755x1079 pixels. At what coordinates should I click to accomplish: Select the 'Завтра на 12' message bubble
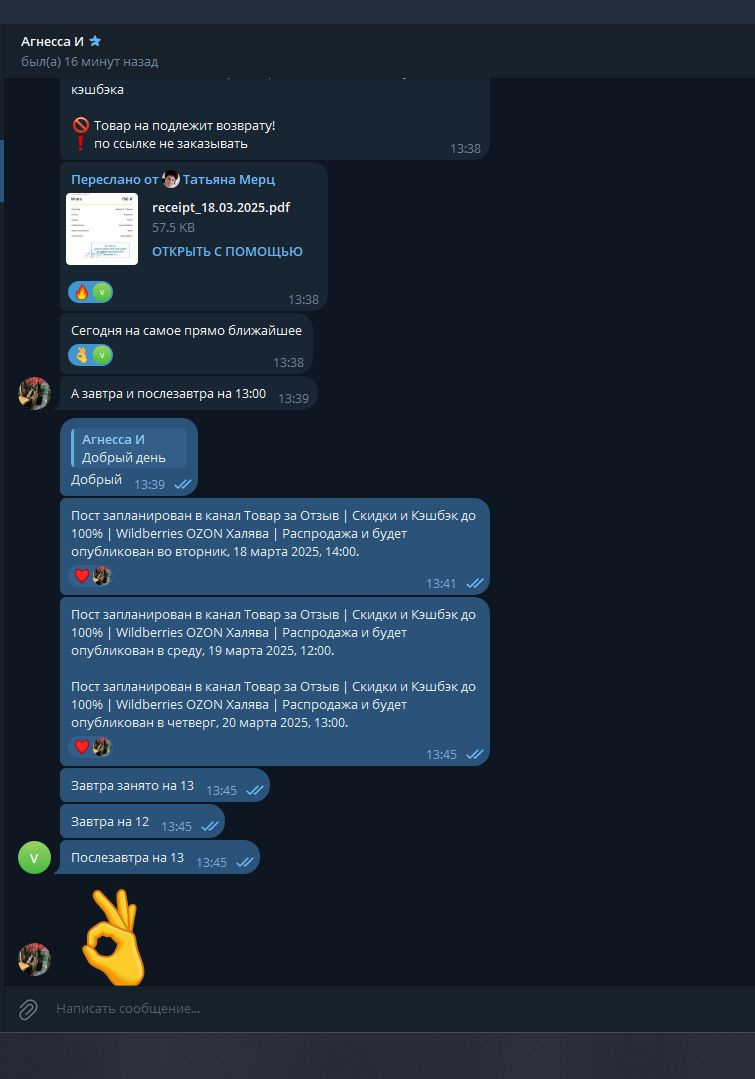142,822
